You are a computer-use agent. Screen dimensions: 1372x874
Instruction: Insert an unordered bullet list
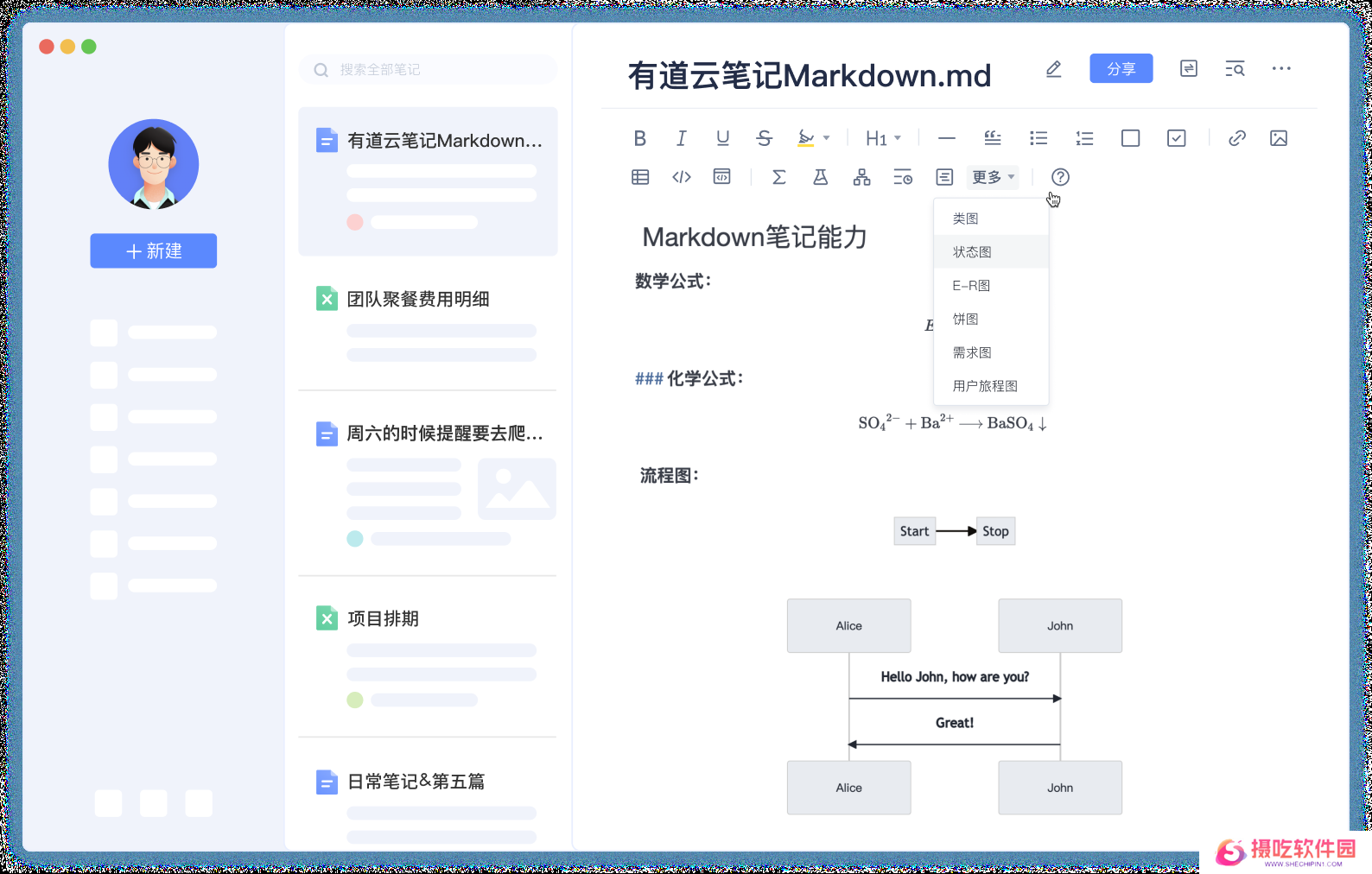coord(1039,138)
